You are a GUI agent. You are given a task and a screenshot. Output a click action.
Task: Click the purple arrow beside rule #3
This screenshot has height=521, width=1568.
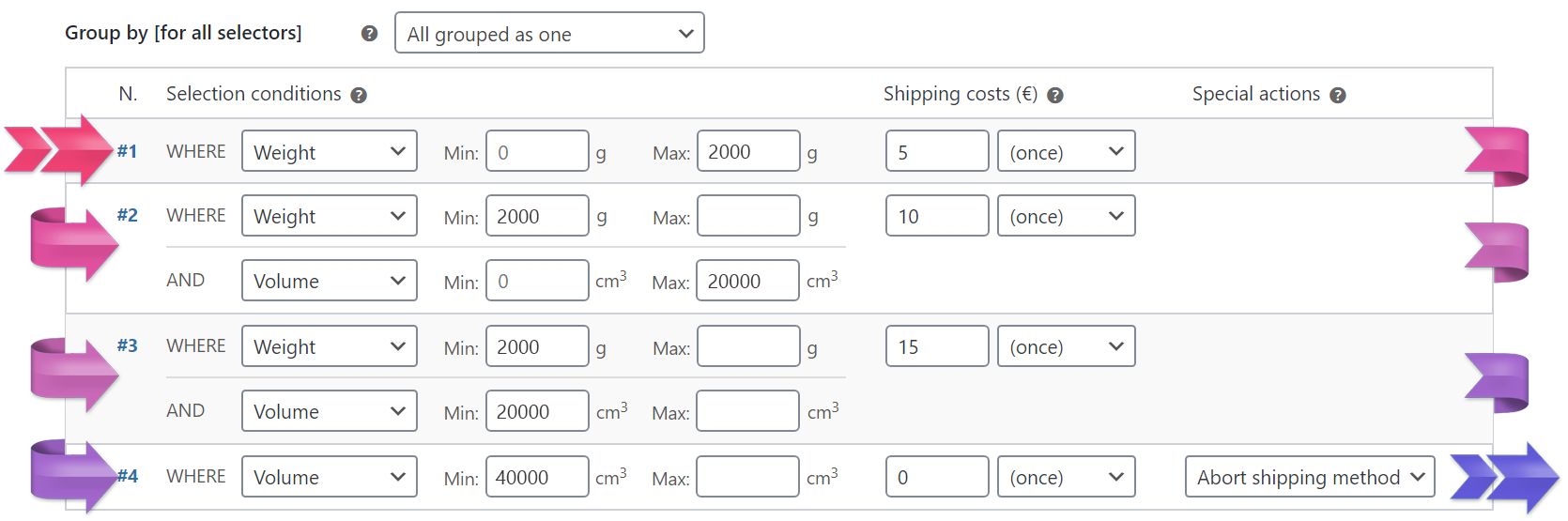point(74,375)
